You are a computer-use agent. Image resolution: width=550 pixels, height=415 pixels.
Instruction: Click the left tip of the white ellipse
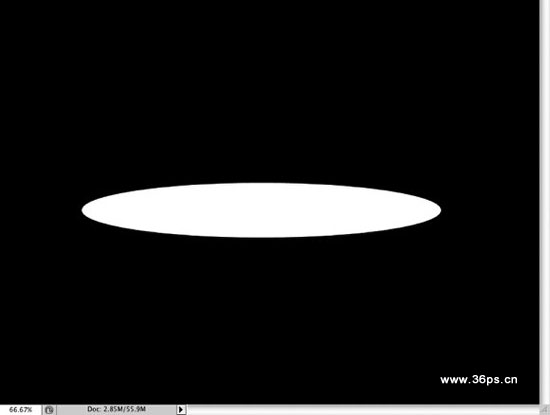[x=83, y=210]
